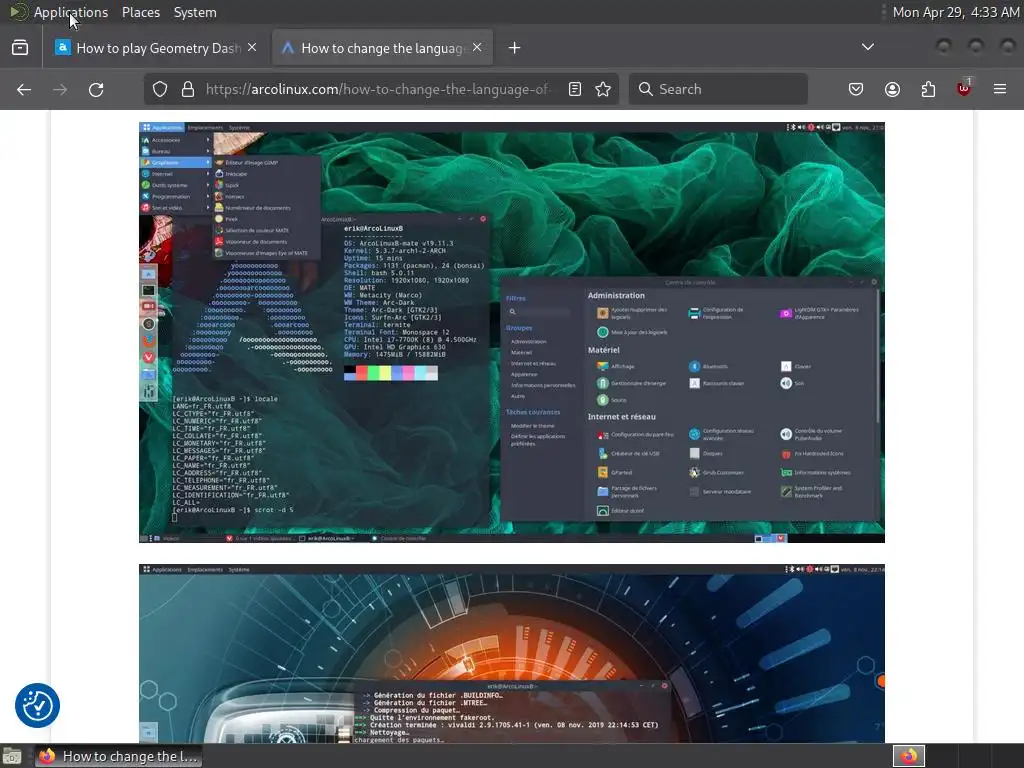Close the Geometry Dash tab
Image resolution: width=1024 pixels, height=768 pixels.
252,47
